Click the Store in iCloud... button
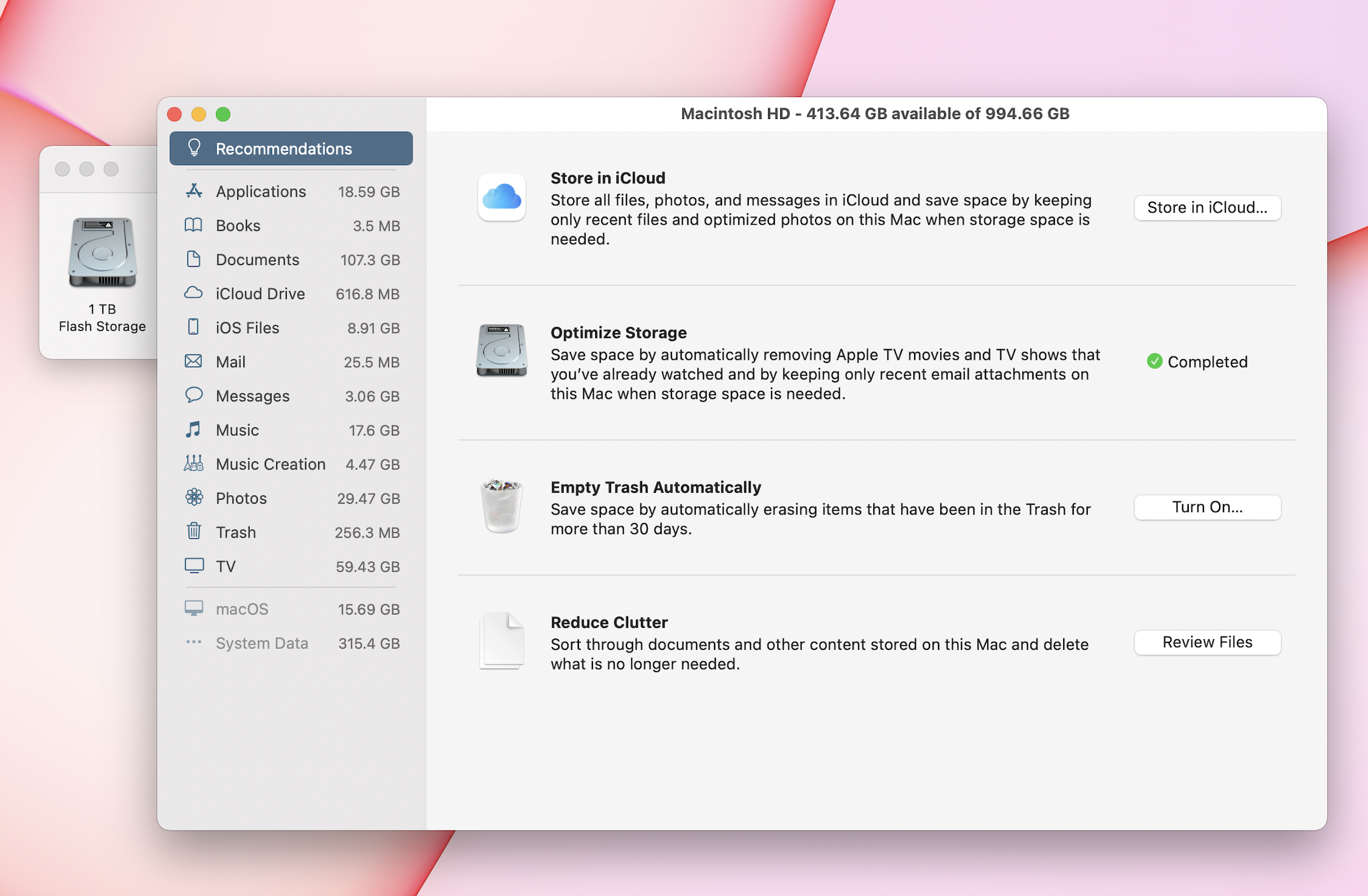Screen dimensions: 1368x896 pos(1207,208)
